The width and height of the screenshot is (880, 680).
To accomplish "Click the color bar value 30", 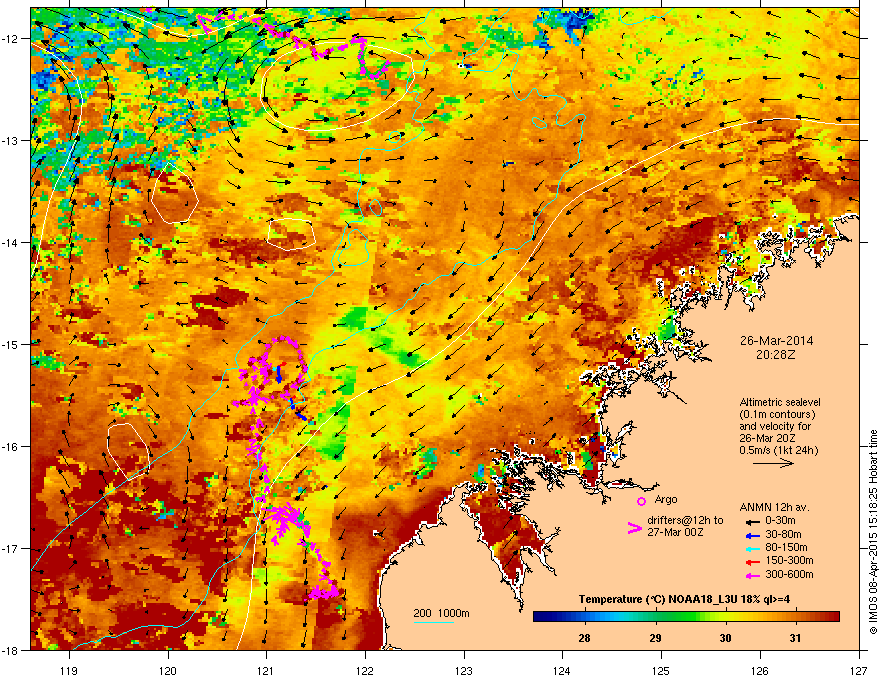I will pyautogui.click(x=725, y=638).
